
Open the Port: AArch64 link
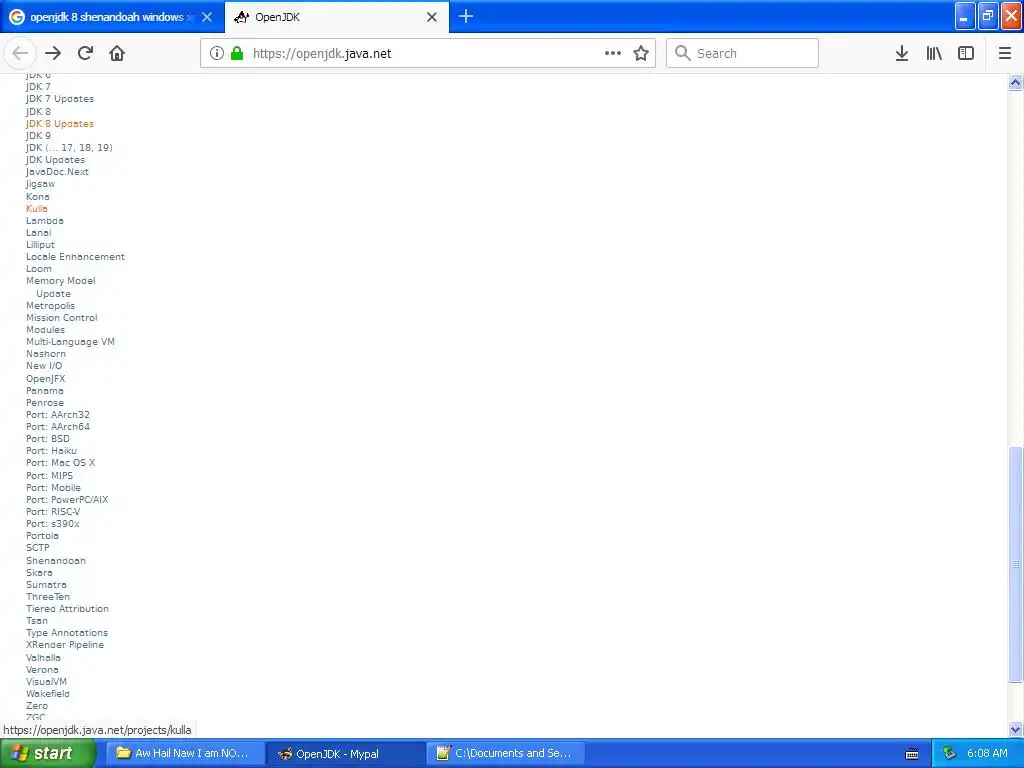(57, 426)
